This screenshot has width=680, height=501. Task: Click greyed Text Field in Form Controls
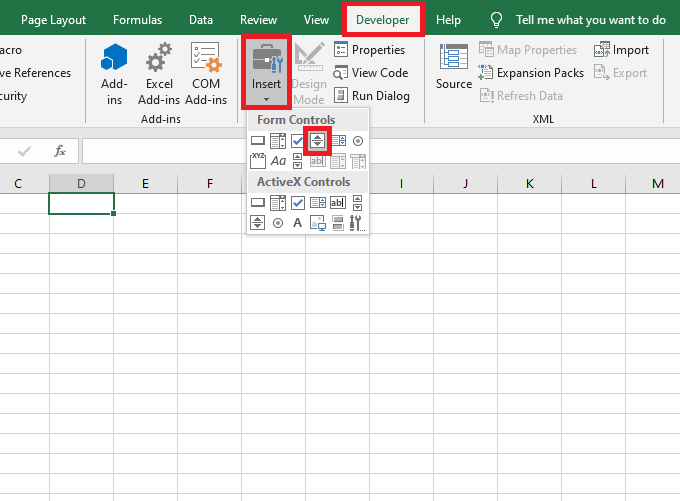[317, 161]
